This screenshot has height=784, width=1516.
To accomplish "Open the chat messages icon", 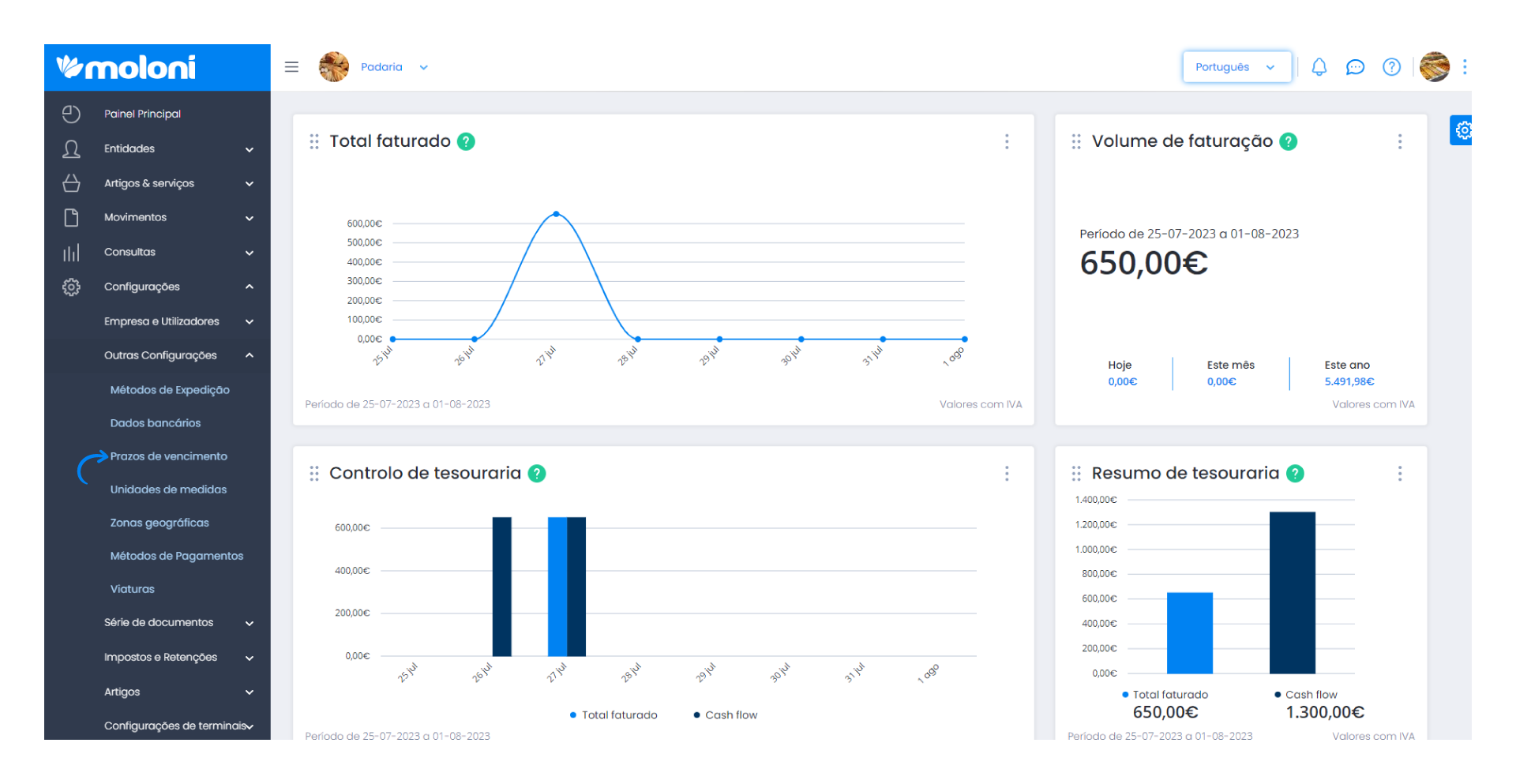I will (1355, 67).
